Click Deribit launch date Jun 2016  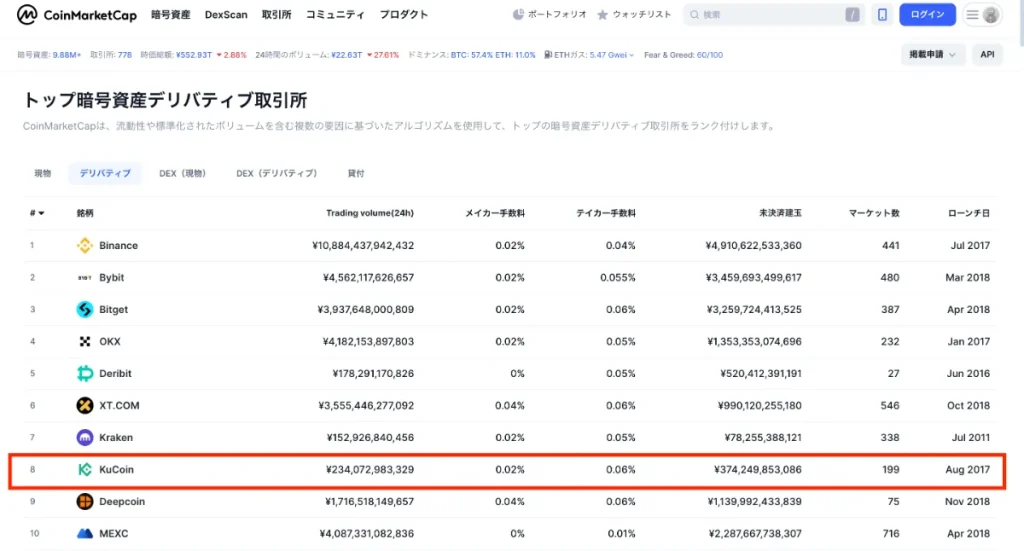(x=968, y=373)
